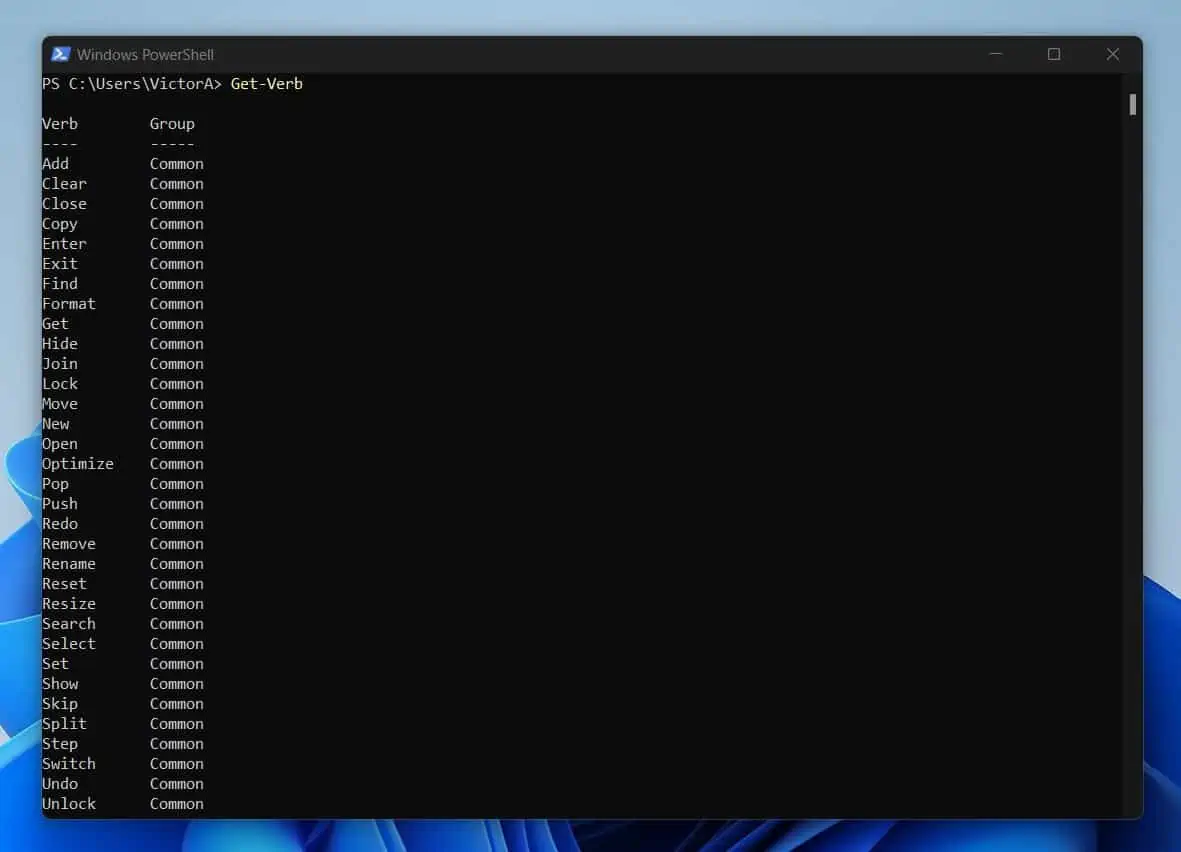The width and height of the screenshot is (1181, 852).
Task: Click the Verb column header
Action: [60, 124]
